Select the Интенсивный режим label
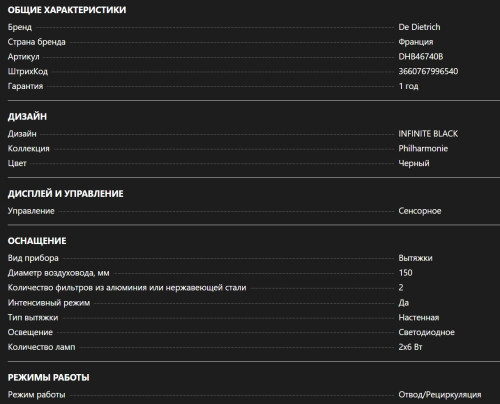The height and width of the screenshot is (404, 500). [x=49, y=303]
